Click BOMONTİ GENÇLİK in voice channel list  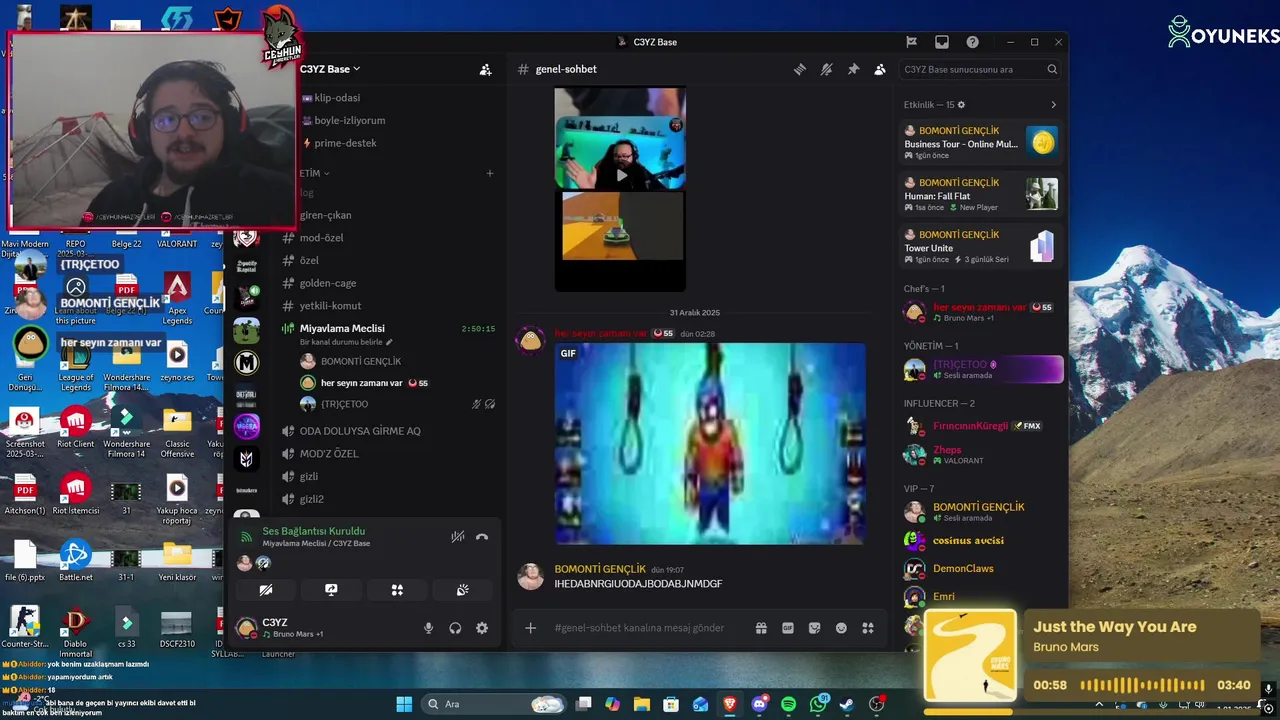pos(360,361)
